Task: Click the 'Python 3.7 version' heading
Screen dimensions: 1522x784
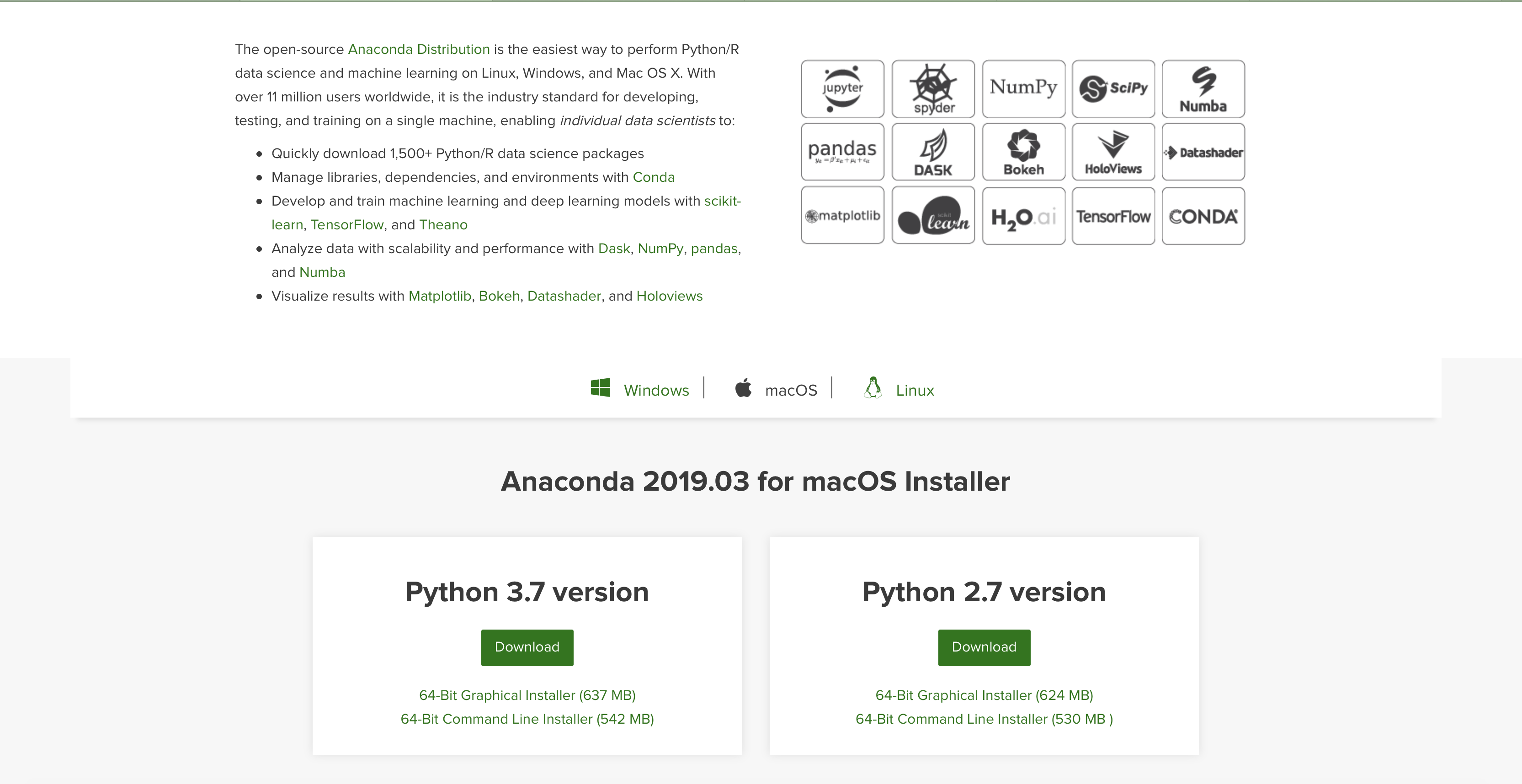Action: (527, 592)
